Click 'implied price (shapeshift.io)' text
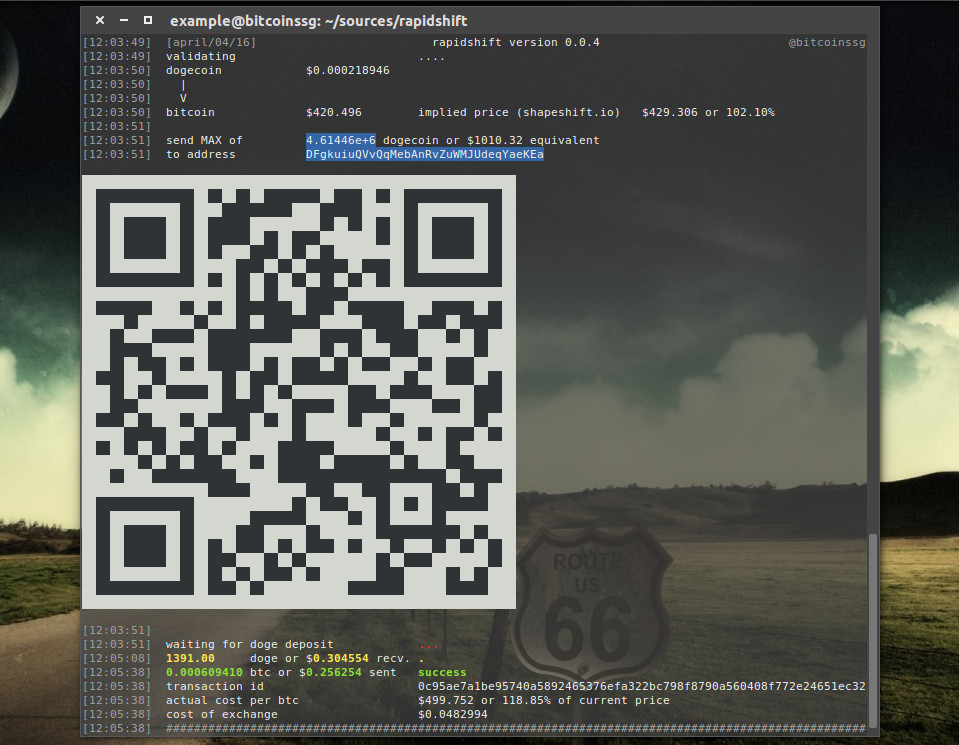 (519, 113)
